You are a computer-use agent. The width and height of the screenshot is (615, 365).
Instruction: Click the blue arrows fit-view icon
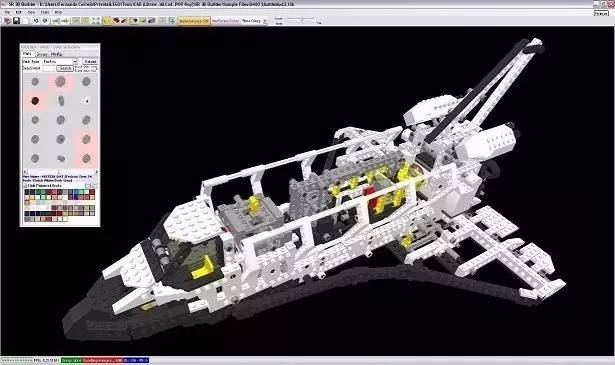coord(96,20)
